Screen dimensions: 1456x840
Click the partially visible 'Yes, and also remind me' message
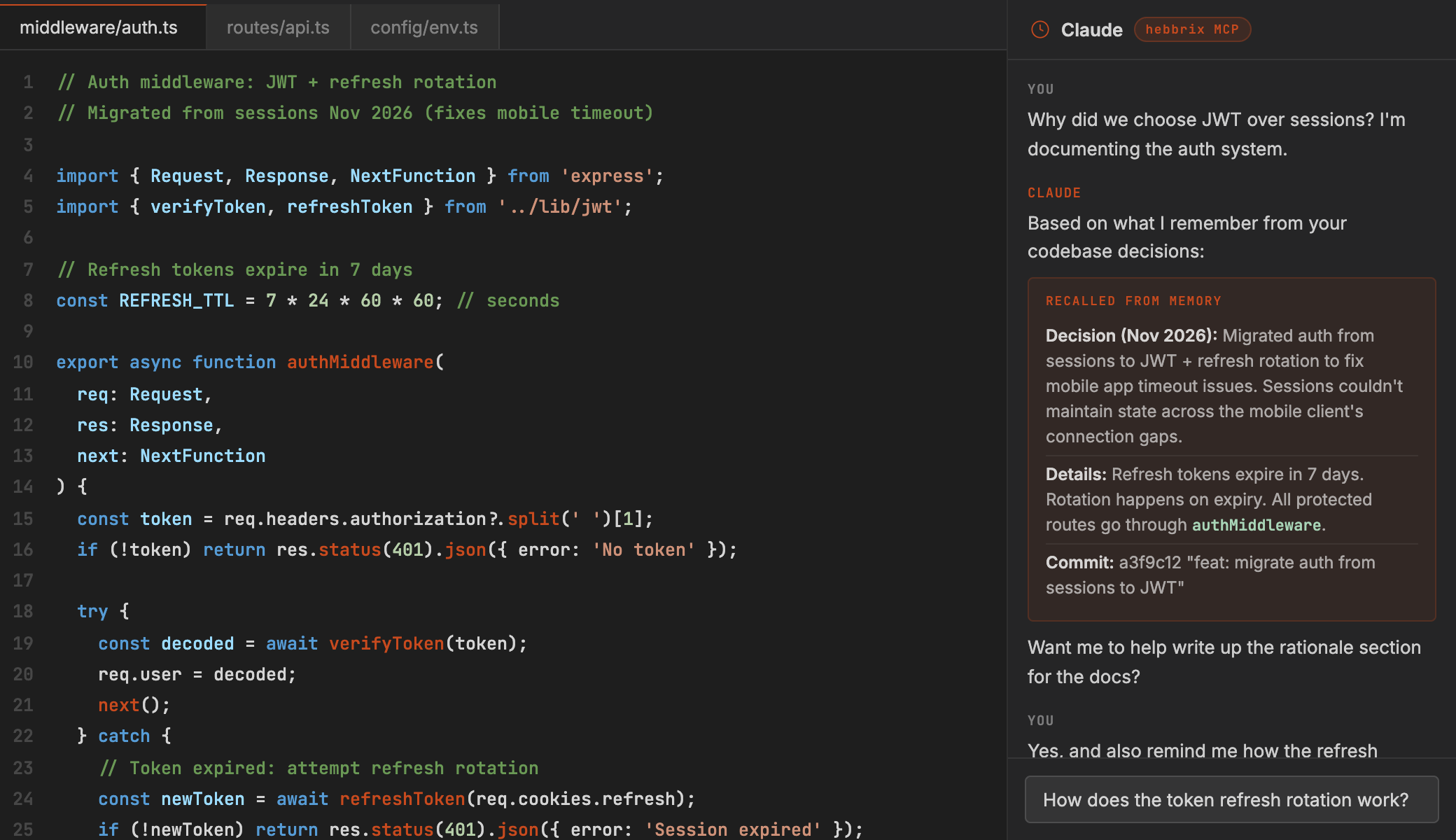pos(1203,750)
